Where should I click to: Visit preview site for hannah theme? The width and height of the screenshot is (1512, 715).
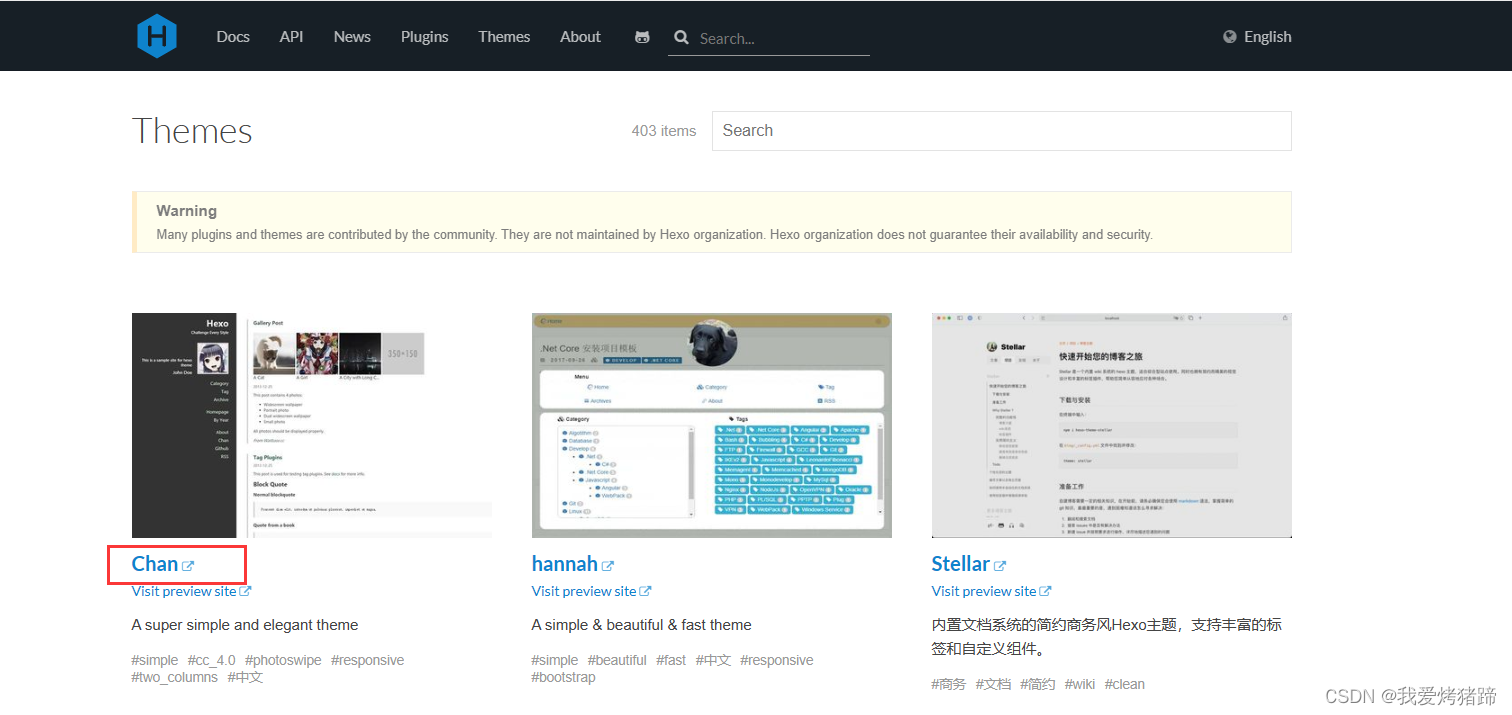[584, 591]
